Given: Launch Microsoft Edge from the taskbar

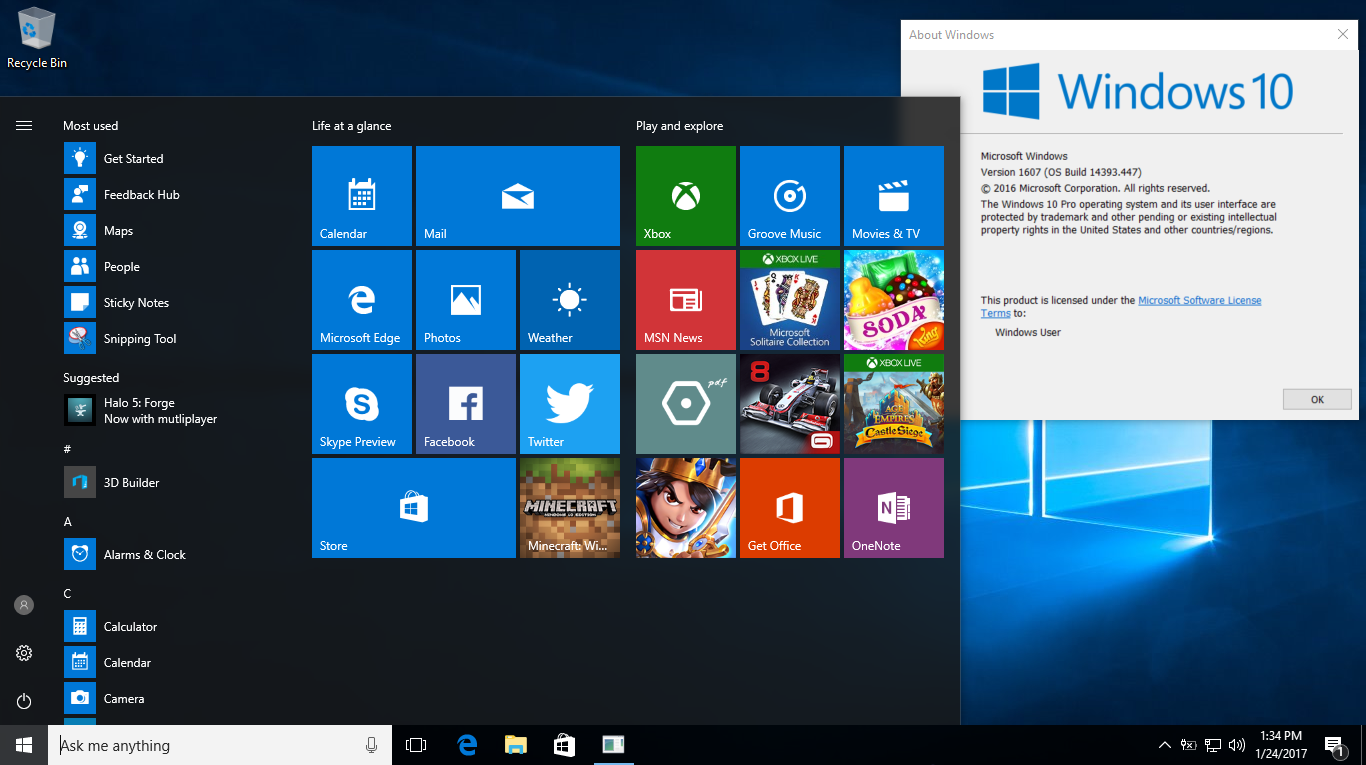Looking at the screenshot, I should click(466, 745).
